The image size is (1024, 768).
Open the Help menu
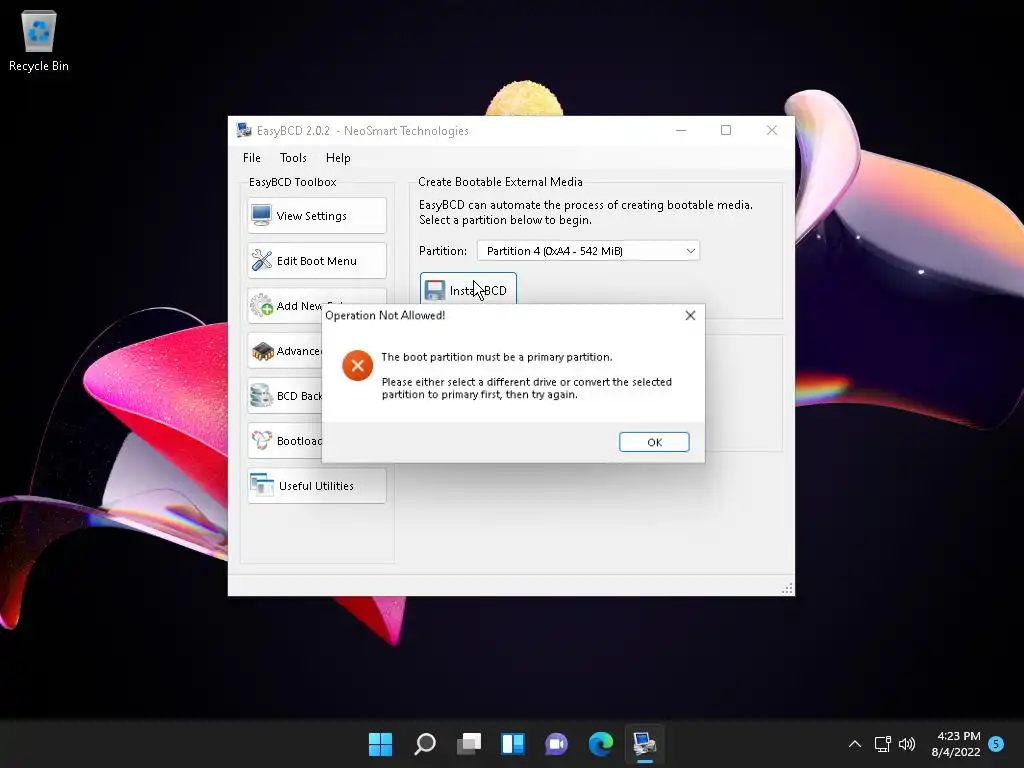[338, 157]
